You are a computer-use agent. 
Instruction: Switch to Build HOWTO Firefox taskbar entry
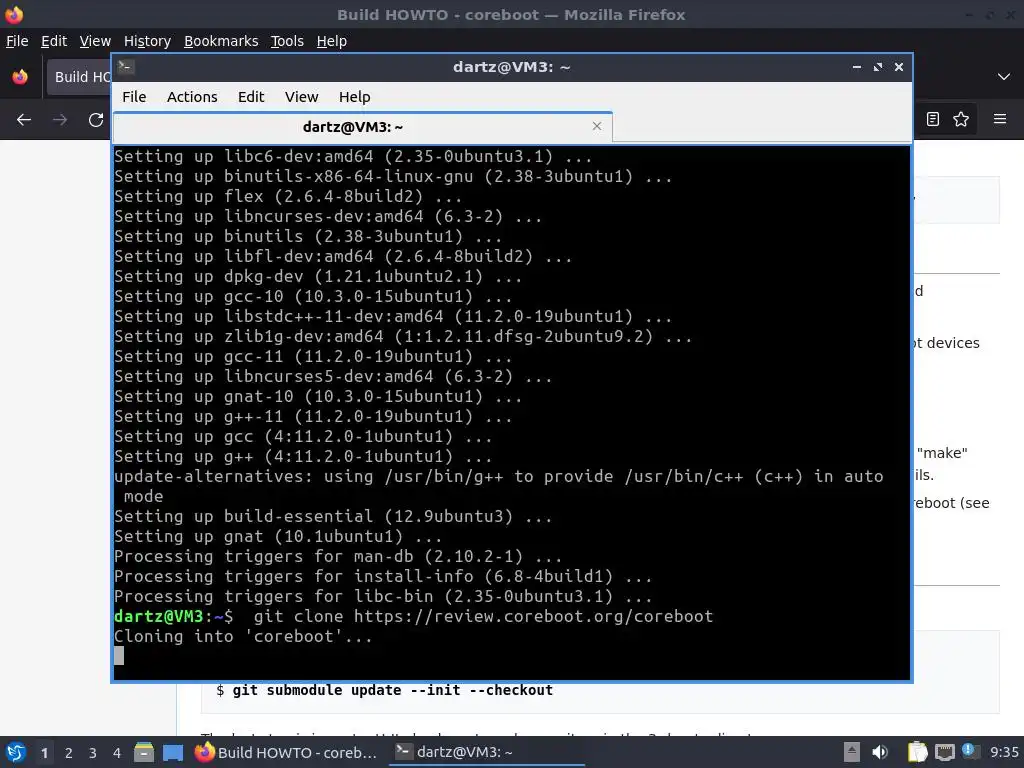pyautogui.click(x=287, y=752)
